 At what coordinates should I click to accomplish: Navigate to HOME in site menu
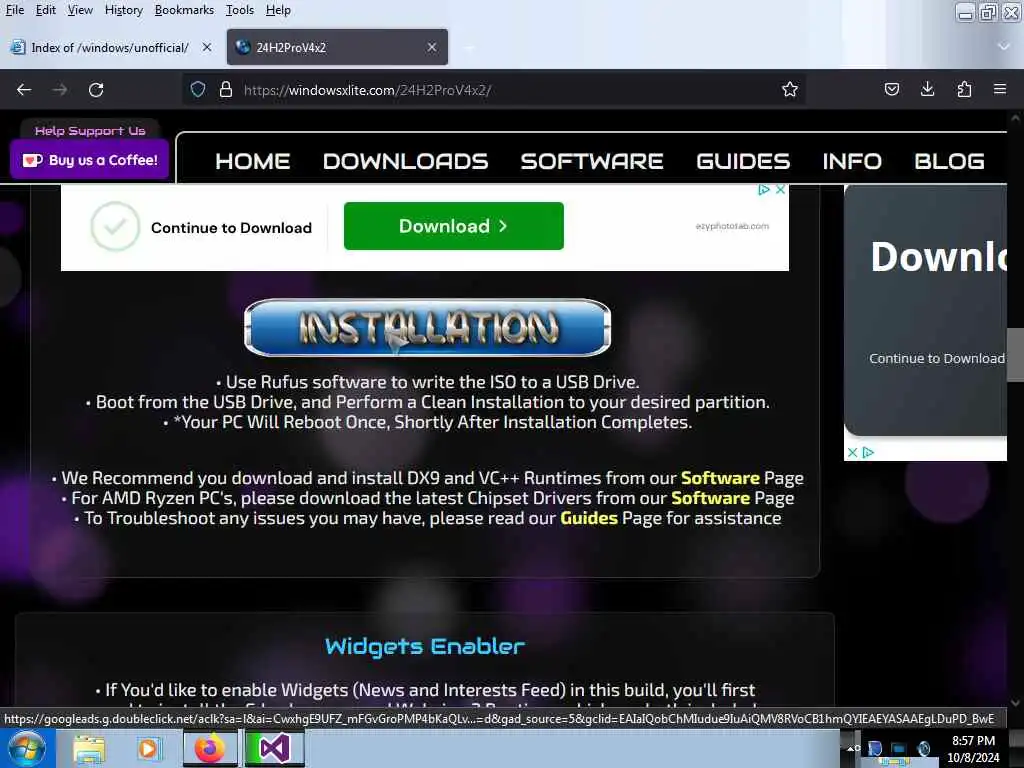pyautogui.click(x=253, y=161)
